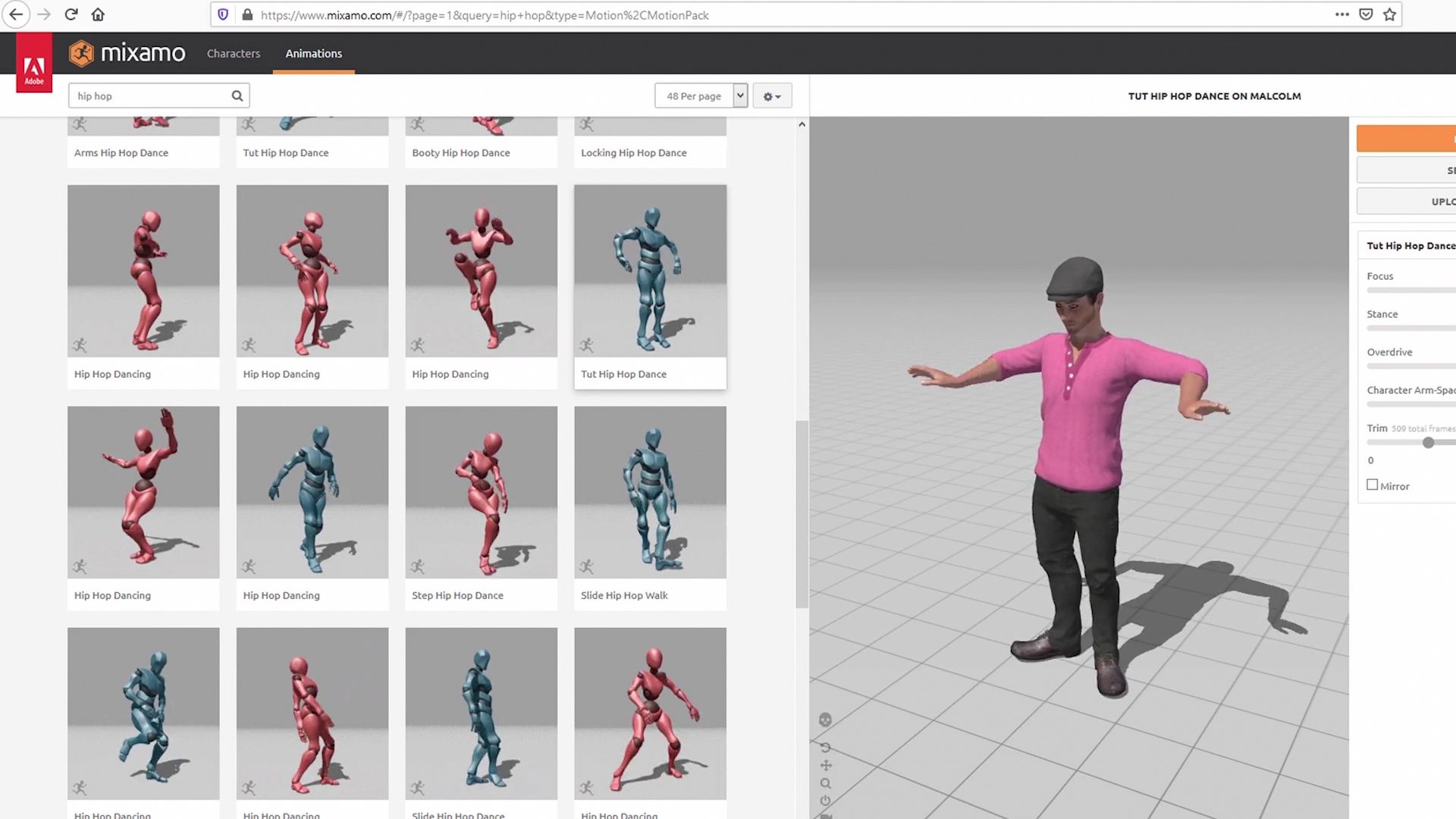Choose the Step Hip Hop Dance animation

tap(481, 493)
